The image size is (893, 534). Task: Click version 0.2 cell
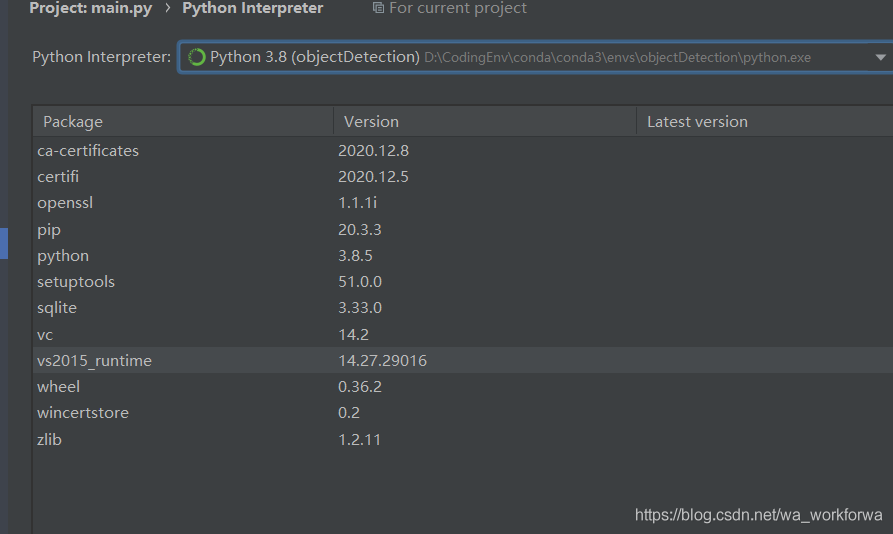coord(349,413)
